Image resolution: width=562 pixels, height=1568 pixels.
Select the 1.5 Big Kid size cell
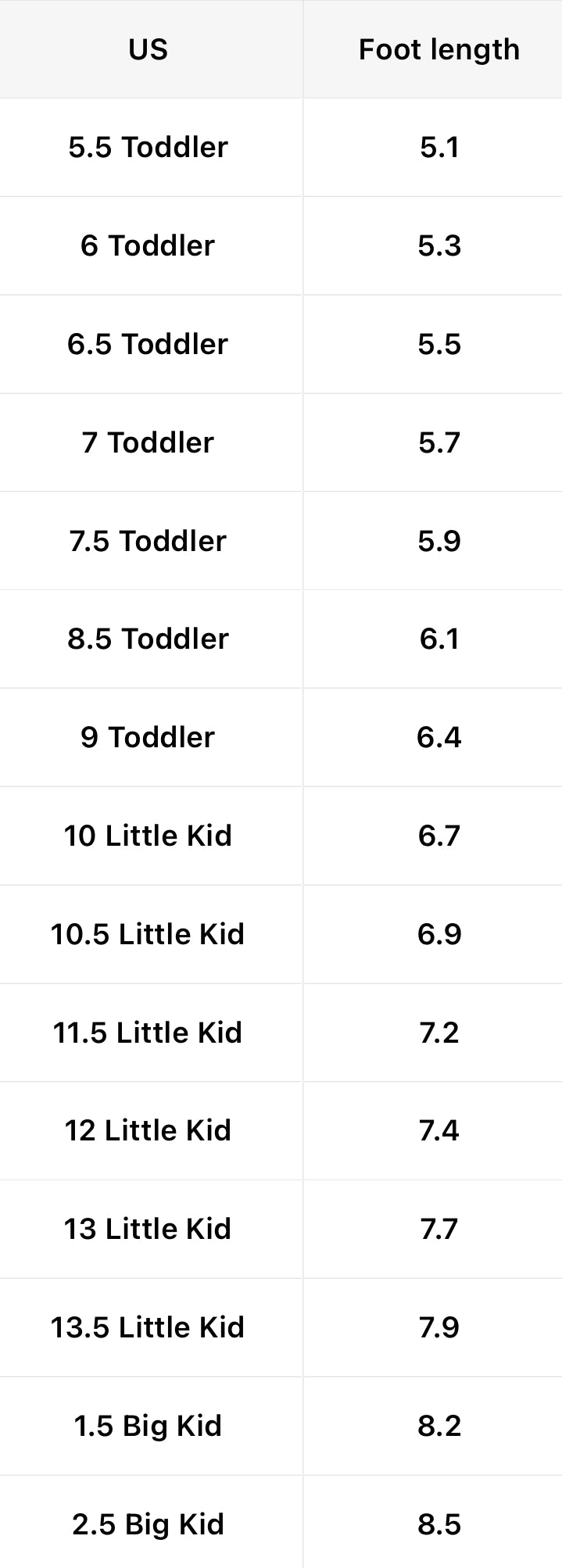click(148, 1426)
